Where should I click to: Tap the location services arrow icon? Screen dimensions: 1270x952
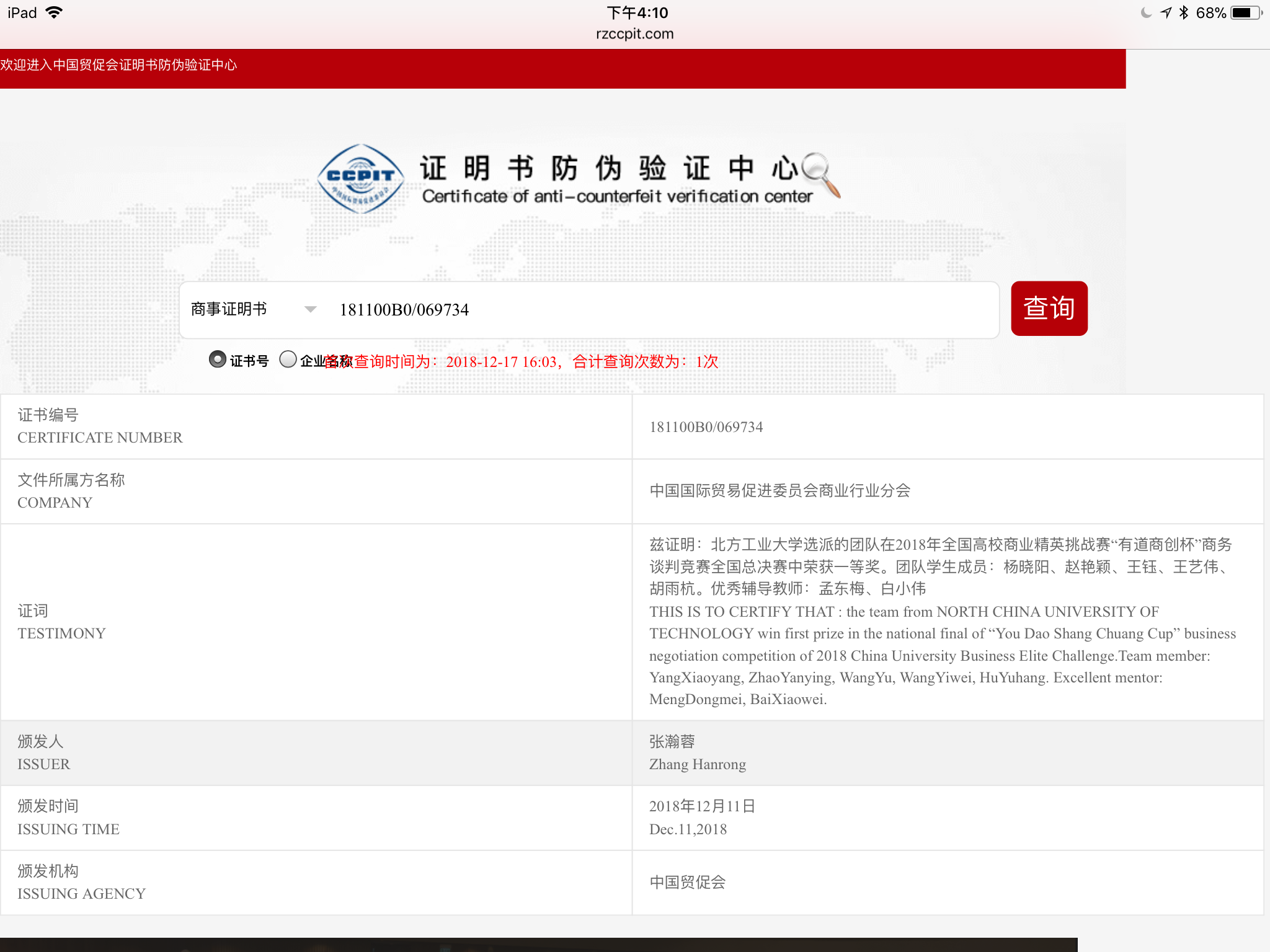pyautogui.click(x=1166, y=12)
